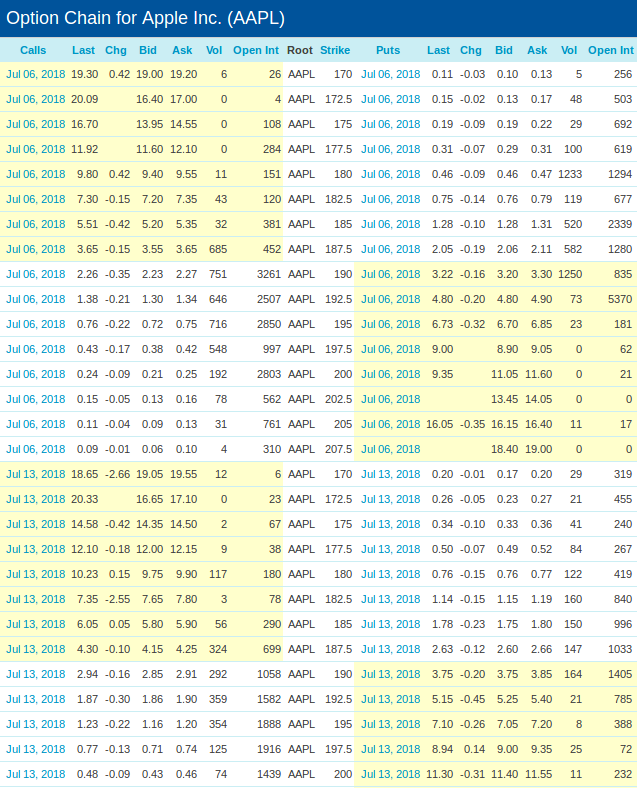Select put ask 19.00 at strike 207.5
Viewport: 637px width, 788px height.
pyautogui.click(x=539, y=449)
